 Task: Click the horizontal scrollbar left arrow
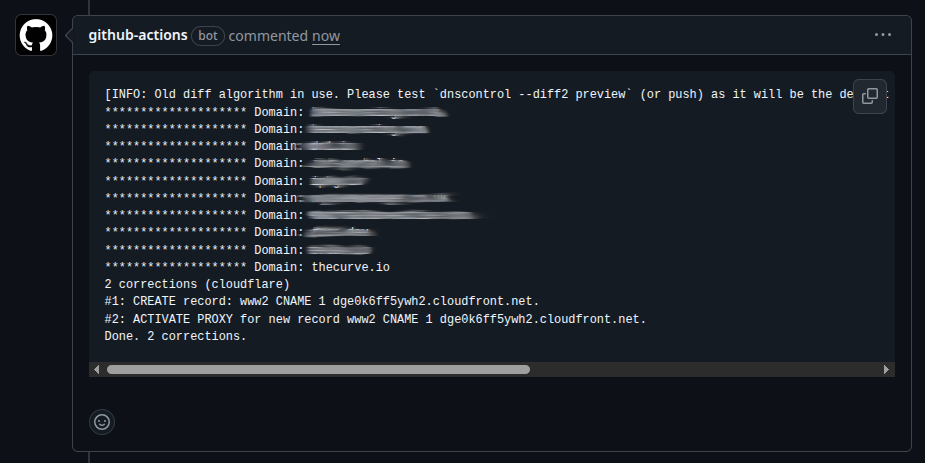click(x=97, y=370)
